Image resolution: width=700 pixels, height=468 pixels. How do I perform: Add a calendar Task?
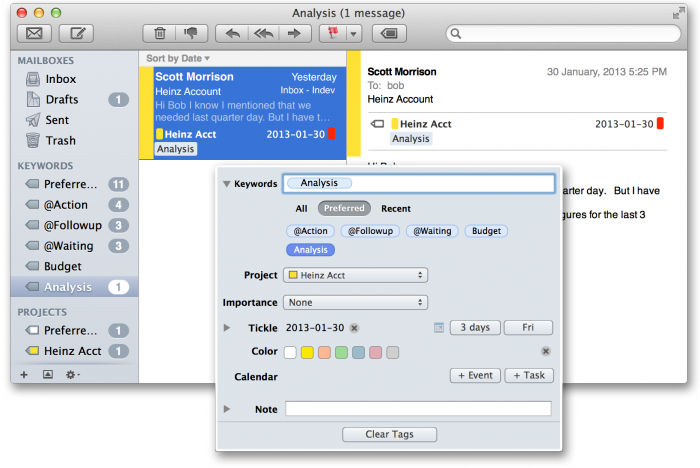[x=529, y=376]
